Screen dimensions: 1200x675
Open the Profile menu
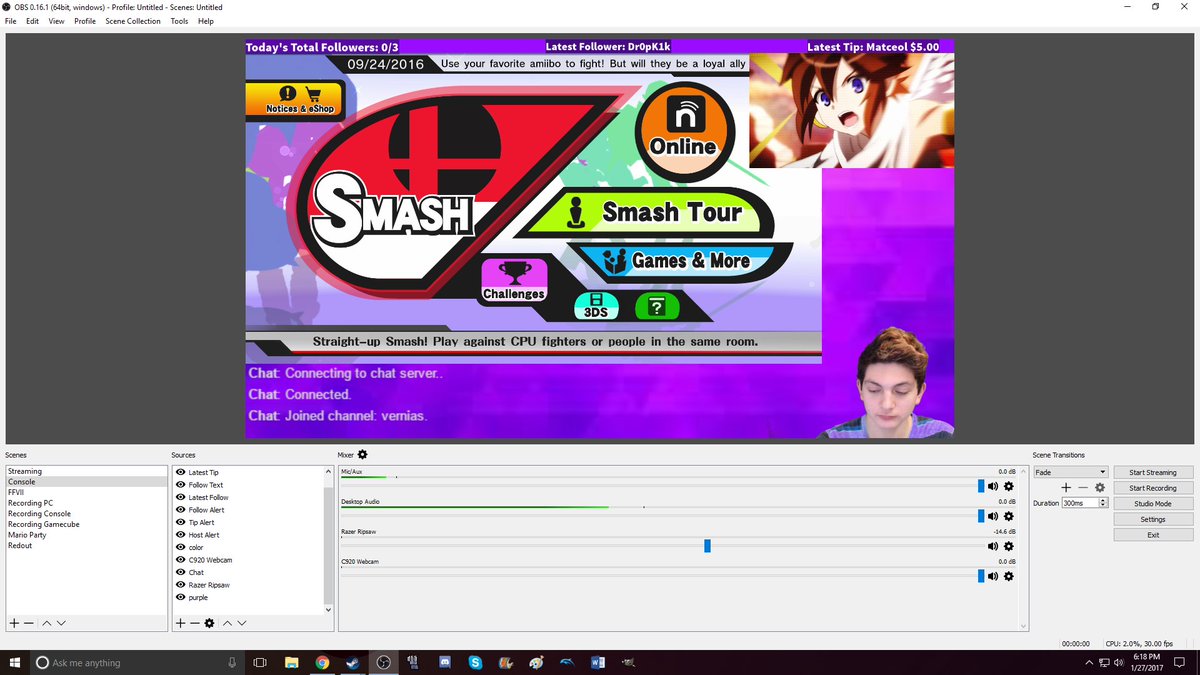tap(85, 21)
